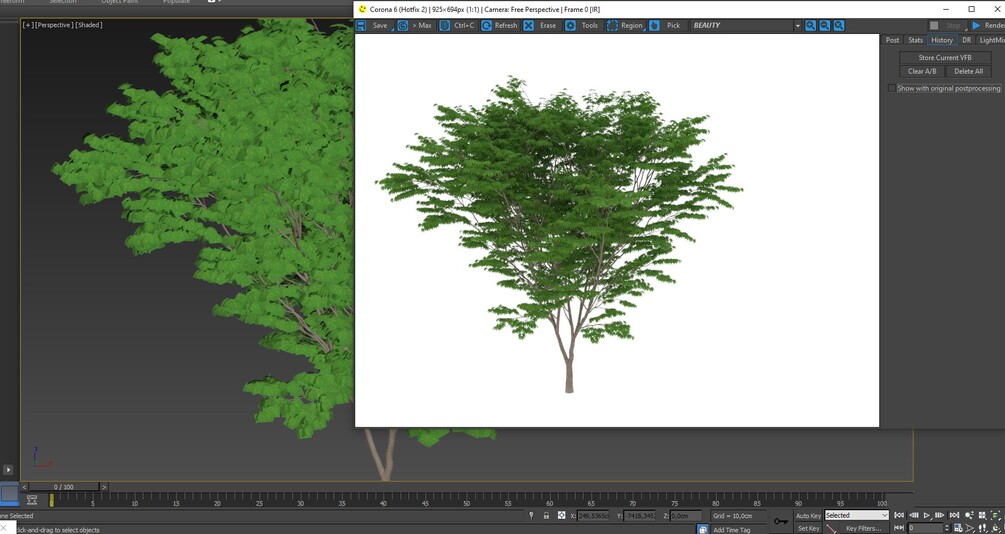Open the BEAUTY render element dropdown
This screenshot has height=534, width=1005.
(747, 26)
